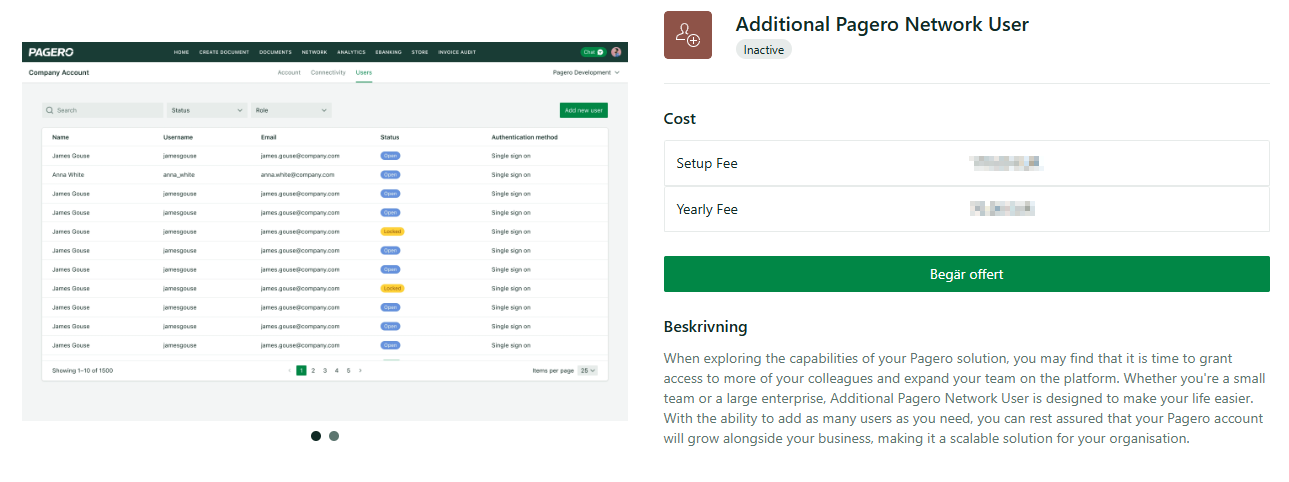Click the Setup Fee row label
Viewport: 1289px width, 482px height.
coord(707,163)
